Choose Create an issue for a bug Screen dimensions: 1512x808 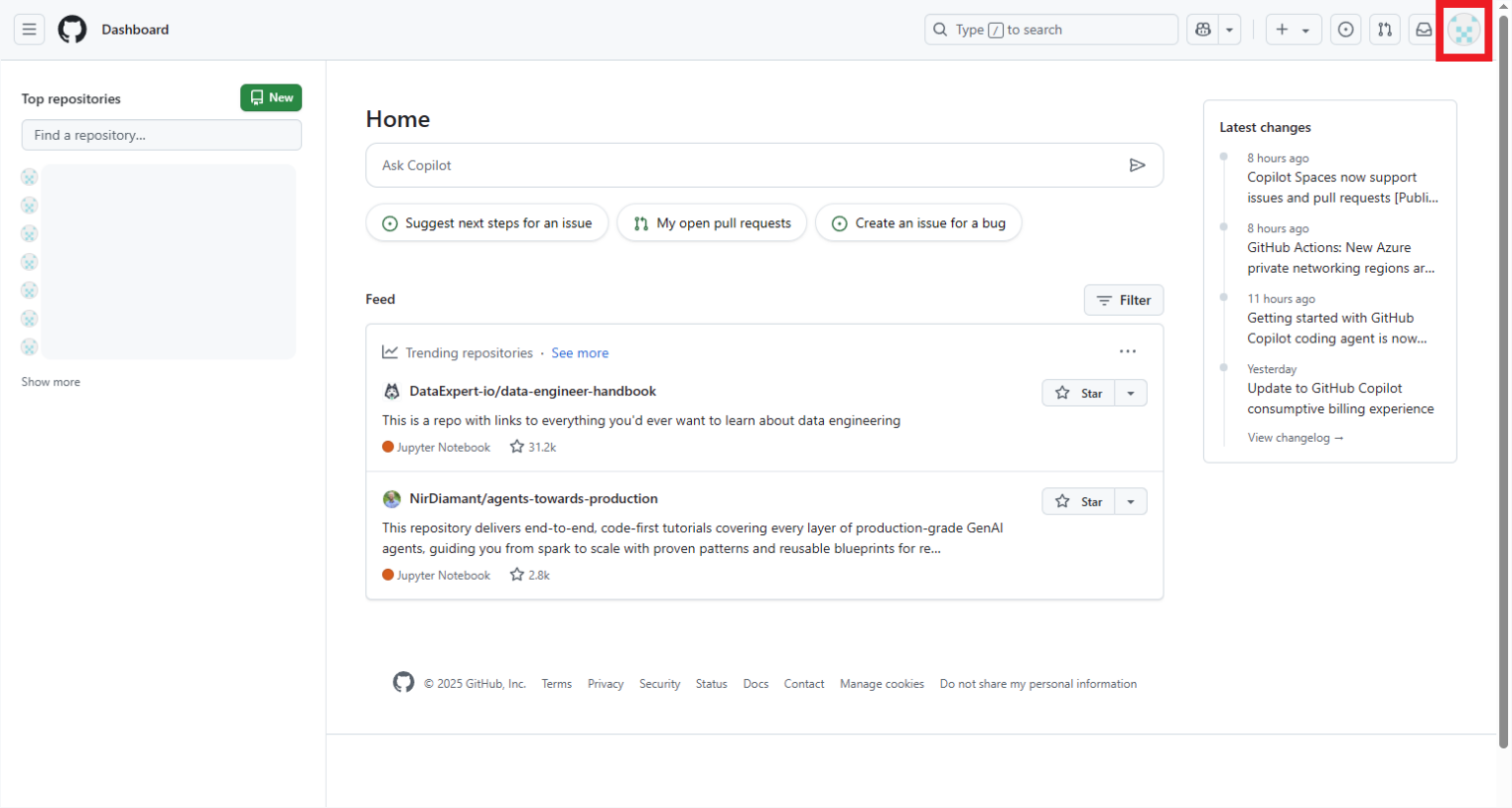pyautogui.click(x=918, y=222)
